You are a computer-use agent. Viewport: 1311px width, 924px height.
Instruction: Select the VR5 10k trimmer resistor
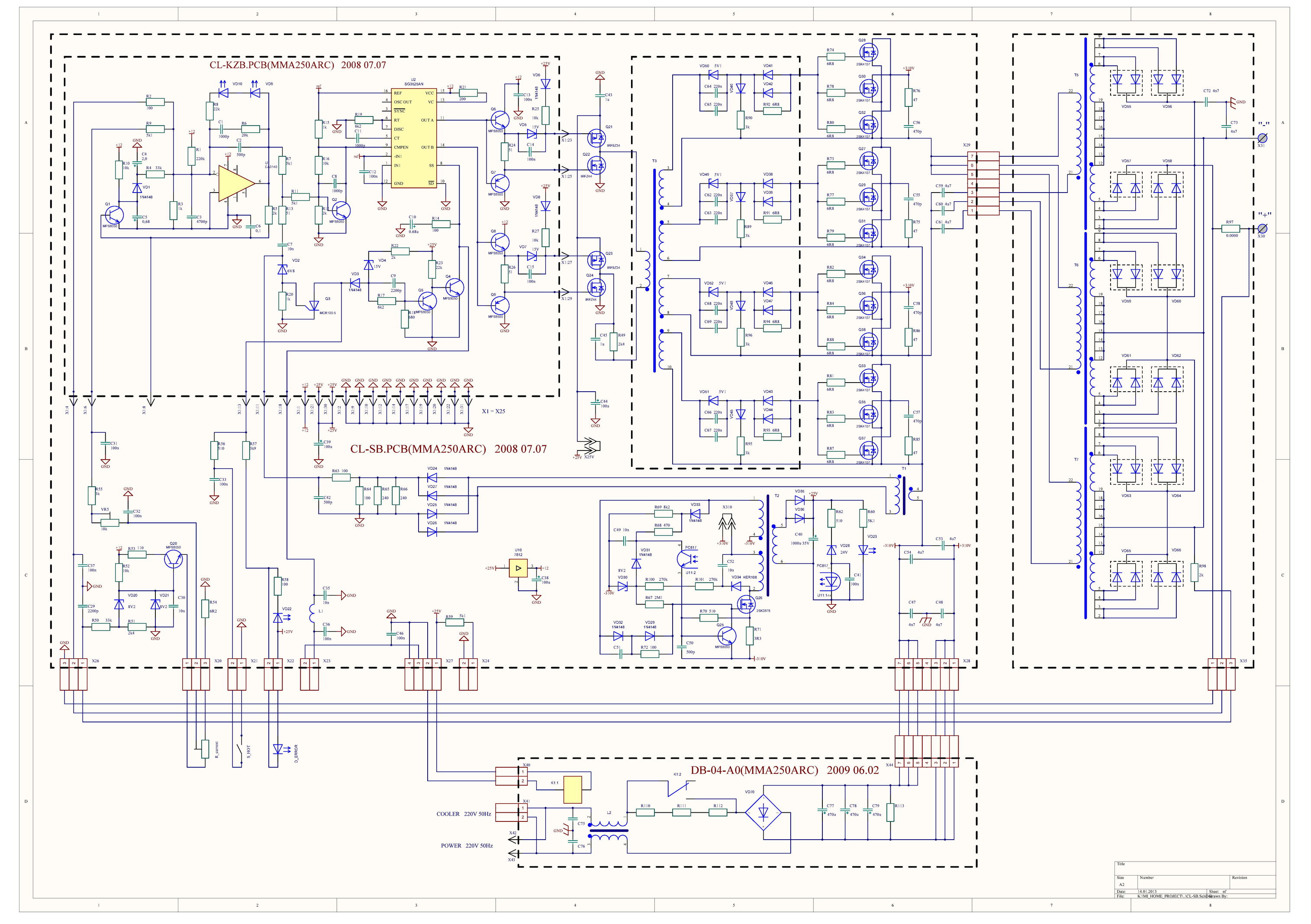click(x=110, y=522)
